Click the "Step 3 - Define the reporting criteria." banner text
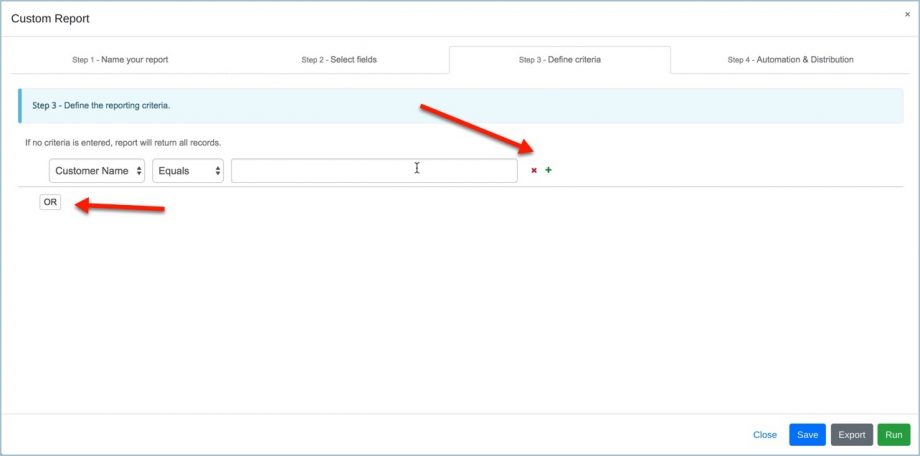Image resolution: width=920 pixels, height=456 pixels. pos(101,106)
